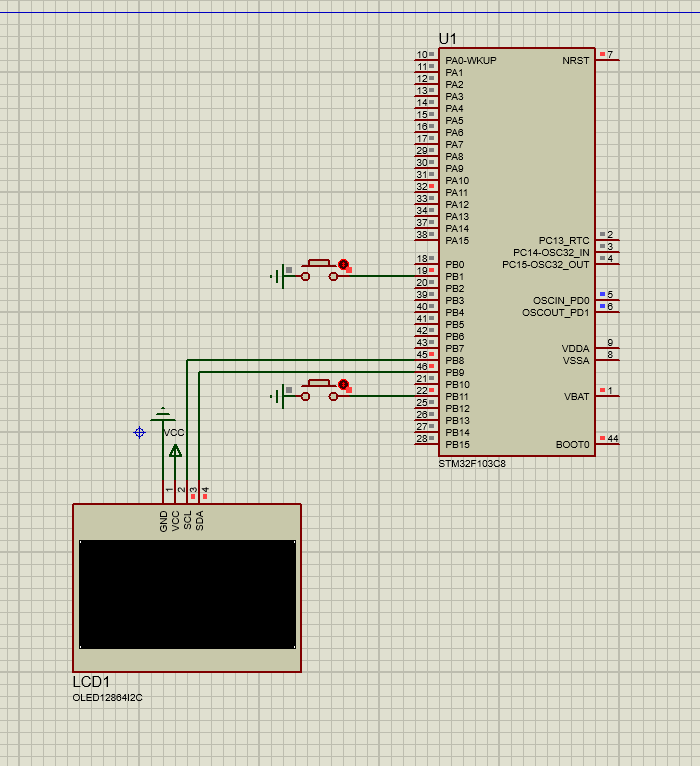Click the PA15 pin label

(457, 240)
